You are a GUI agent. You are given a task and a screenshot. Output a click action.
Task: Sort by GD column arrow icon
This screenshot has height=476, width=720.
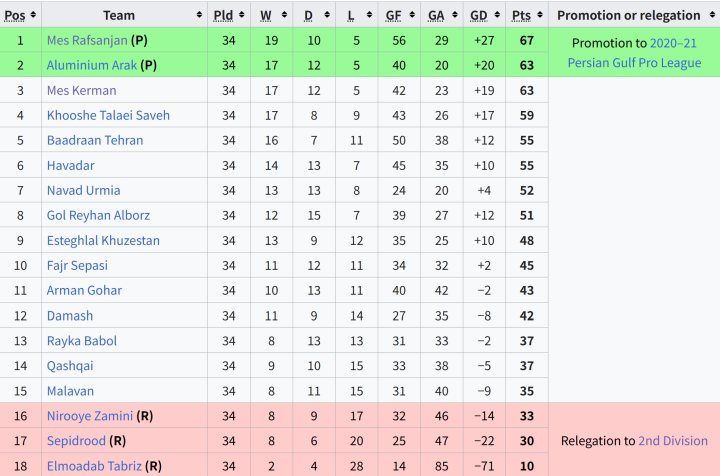497,15
